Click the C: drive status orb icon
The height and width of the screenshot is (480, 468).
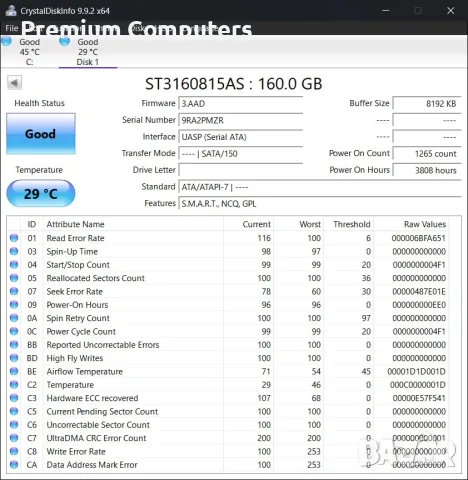pos(6,41)
